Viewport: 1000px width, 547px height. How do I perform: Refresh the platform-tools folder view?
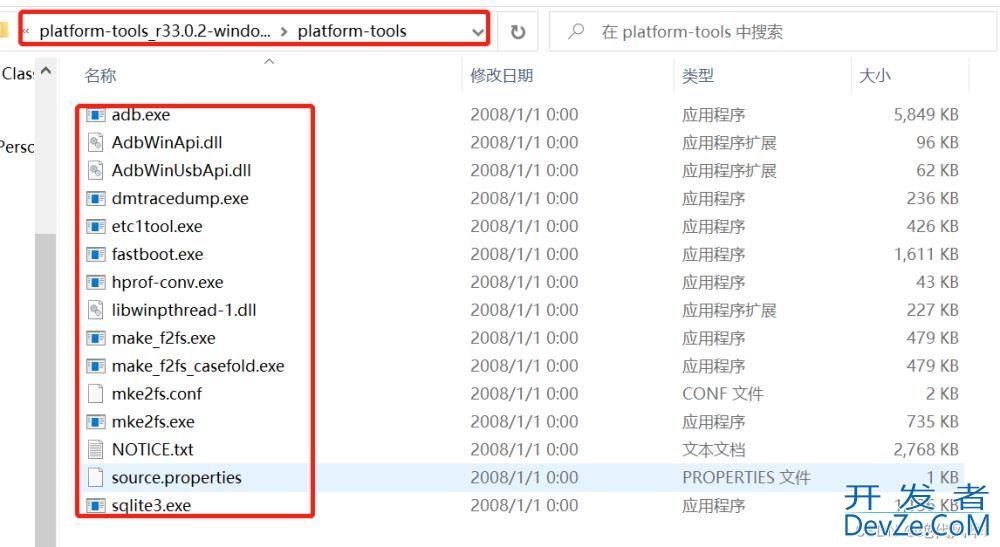click(518, 31)
